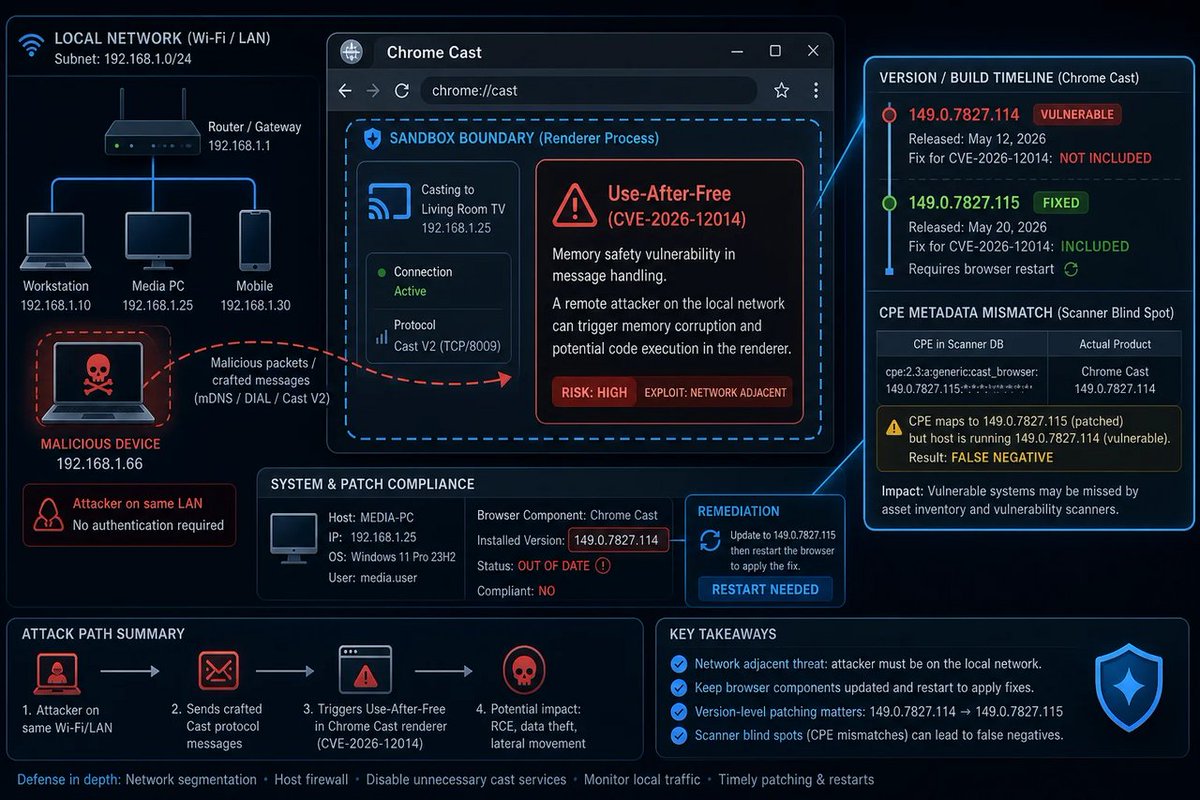This screenshot has width=1200, height=800.
Task: Click the globe icon in tab
Action: pos(351,52)
